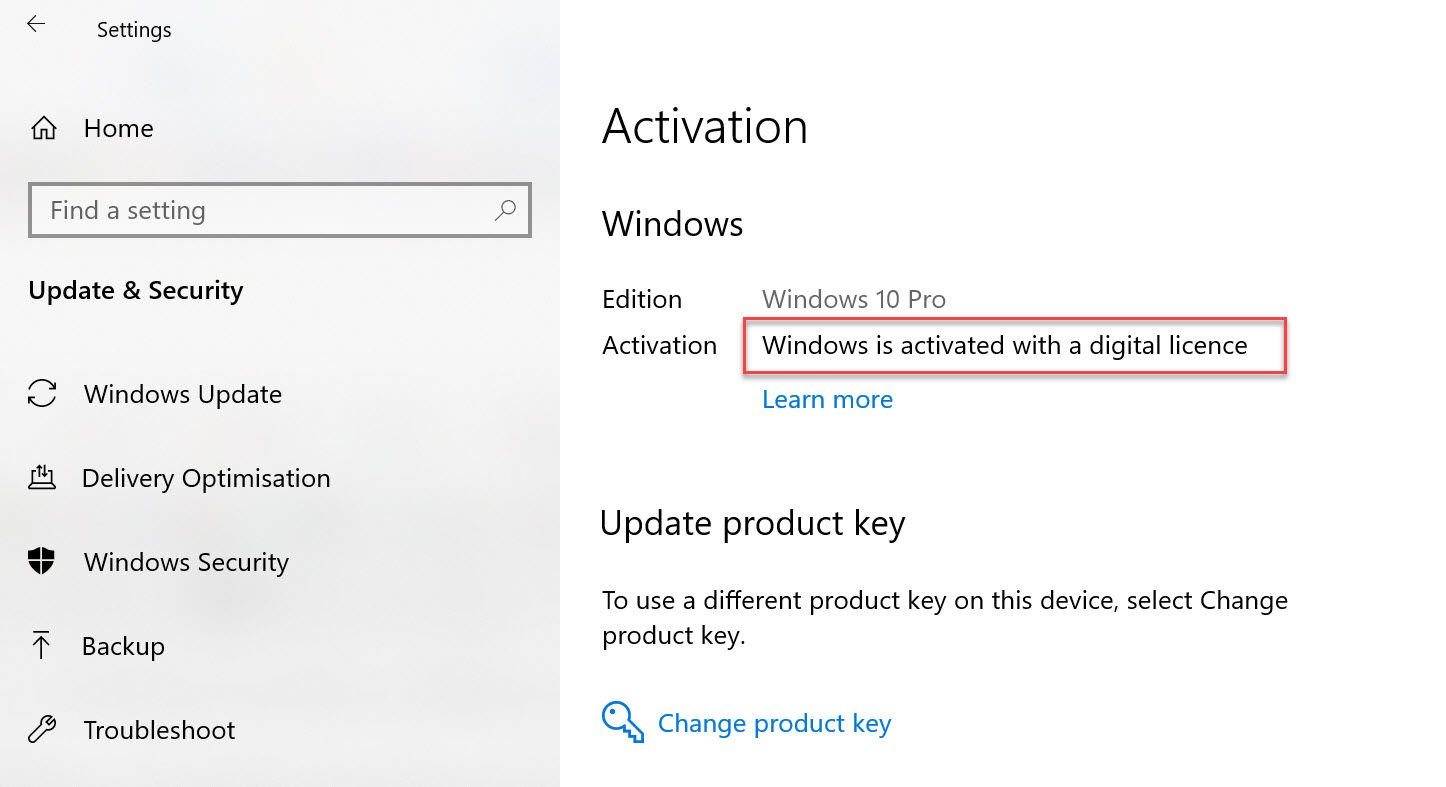Screen dimensions: 1446x787
Task: Select Delivery Optimisation in the sidebar
Action: (206, 477)
